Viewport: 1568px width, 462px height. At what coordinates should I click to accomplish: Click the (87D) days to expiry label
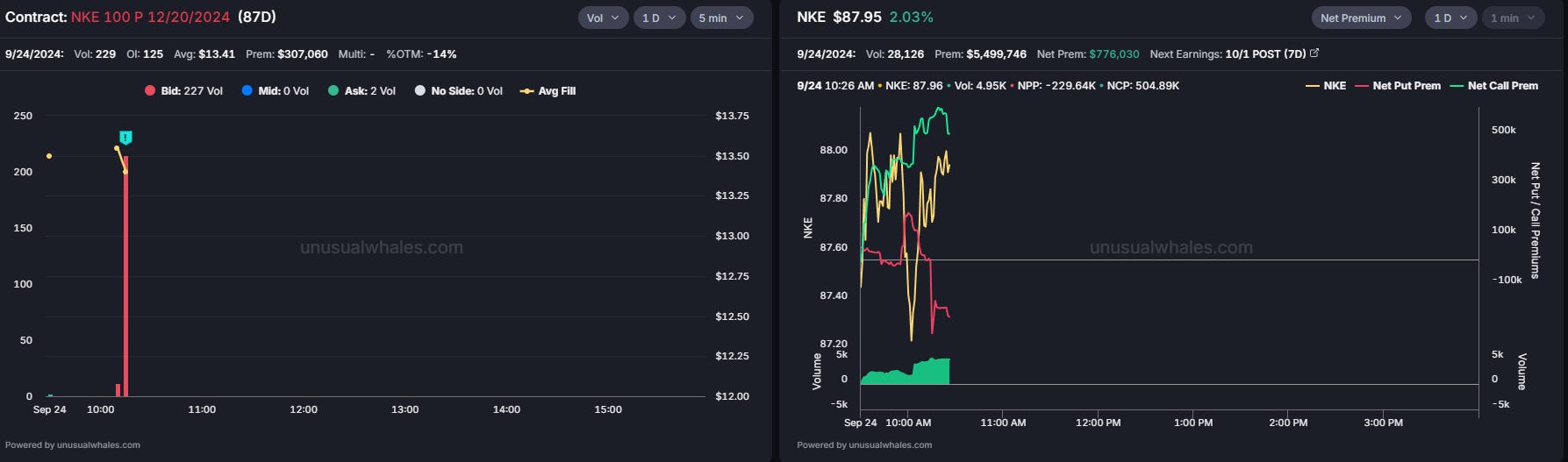click(x=257, y=17)
